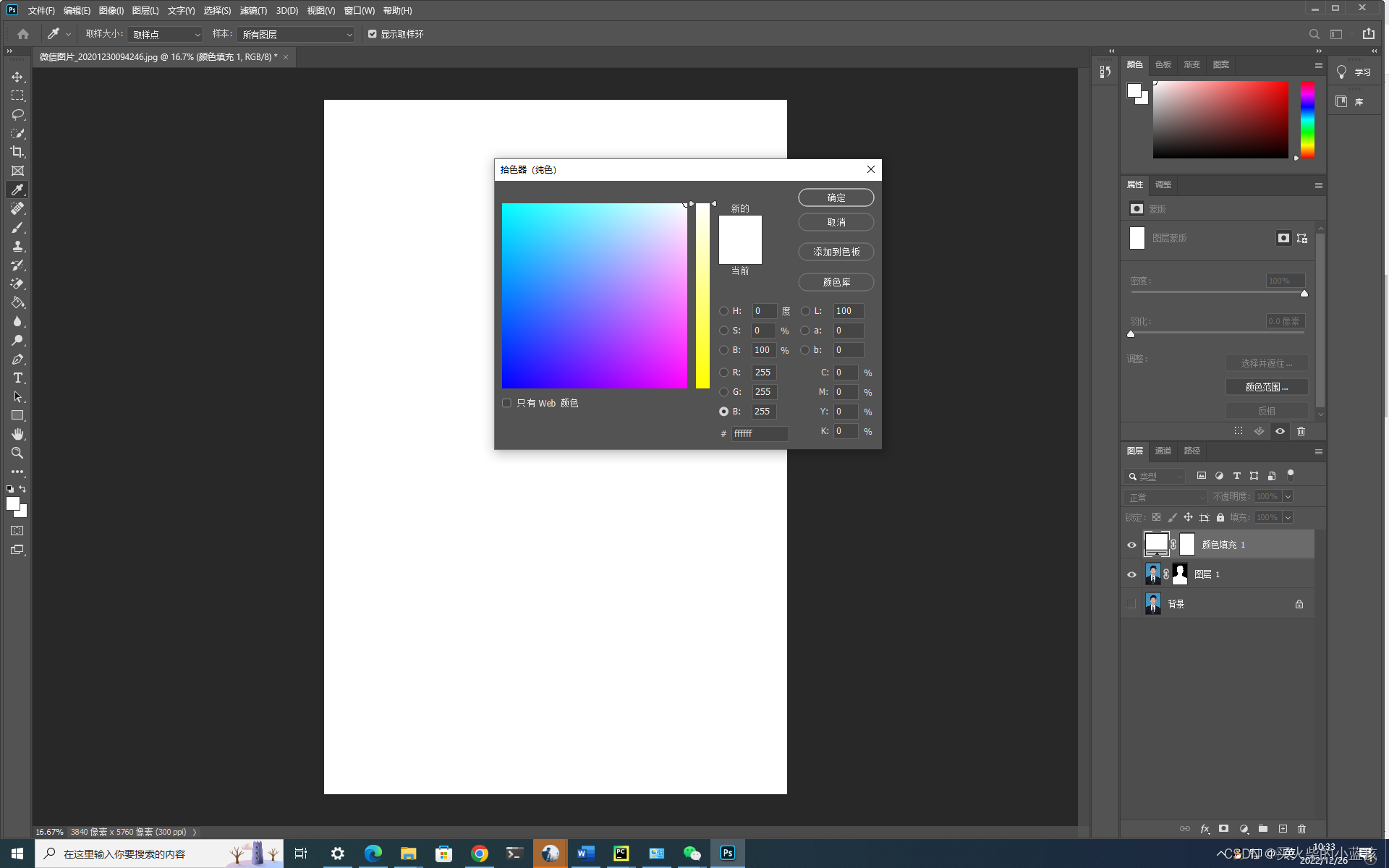Open the 取样大小 sample size dropdown

point(166,35)
